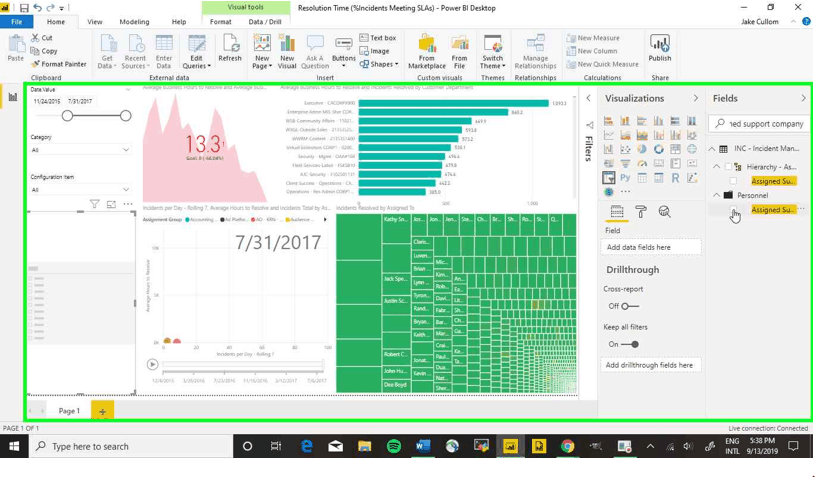
Task: Collapse the INC - Incident Man... table
Action: click(712, 149)
